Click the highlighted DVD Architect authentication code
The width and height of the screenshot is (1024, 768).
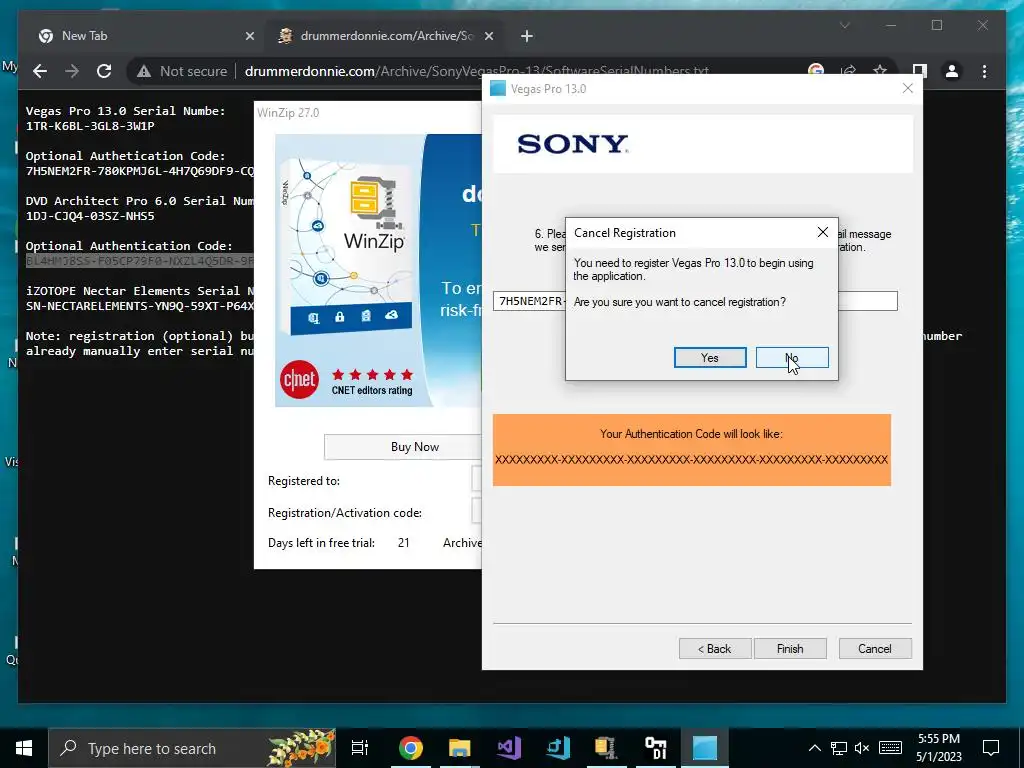click(139, 261)
